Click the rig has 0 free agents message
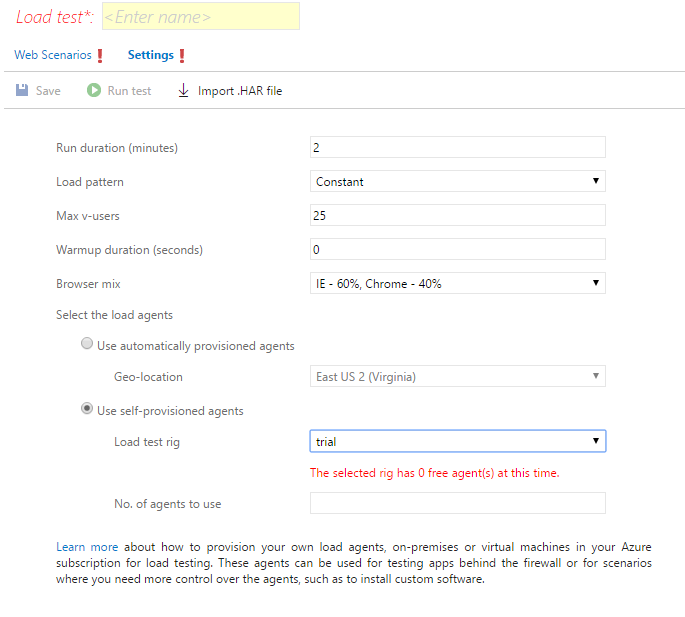The image size is (685, 617). [x=435, y=473]
